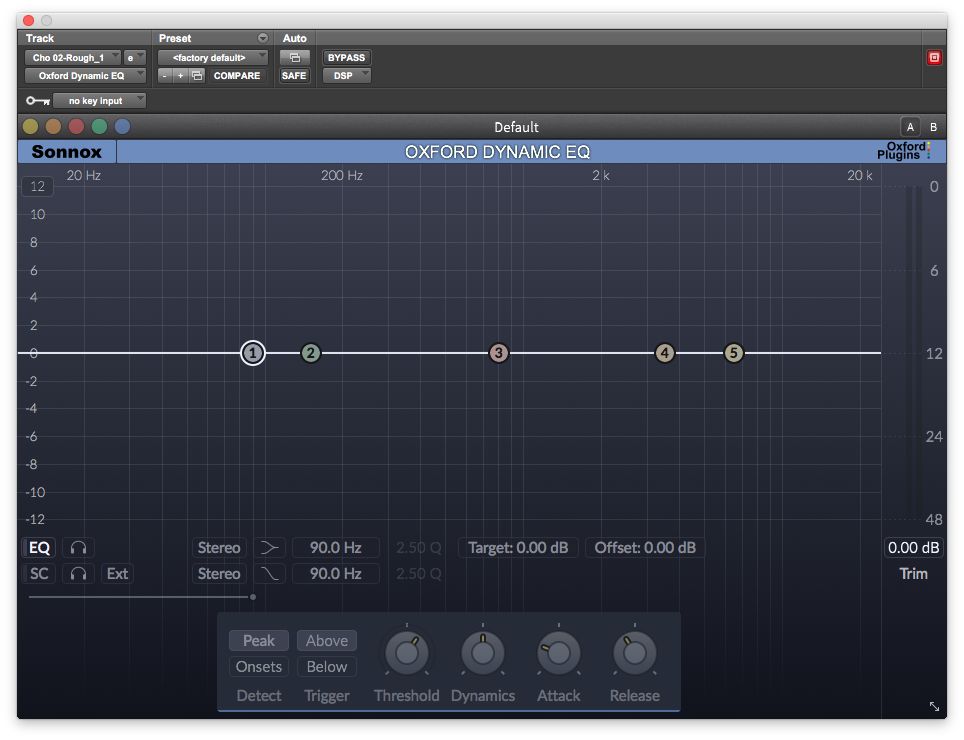The height and width of the screenshot is (740, 964).
Task: Select previous preset with minus button
Action: click(165, 76)
